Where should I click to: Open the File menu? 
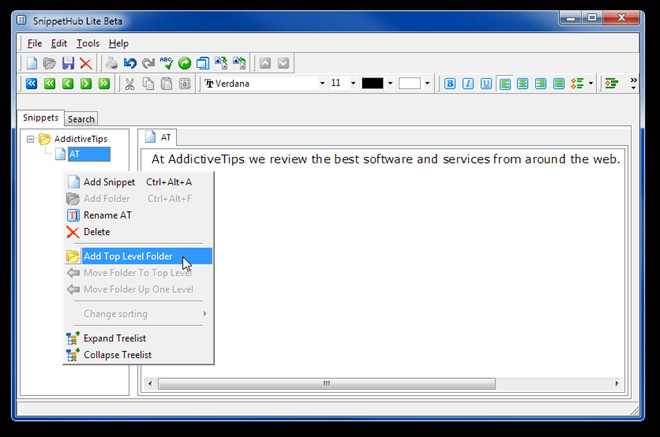(35, 43)
